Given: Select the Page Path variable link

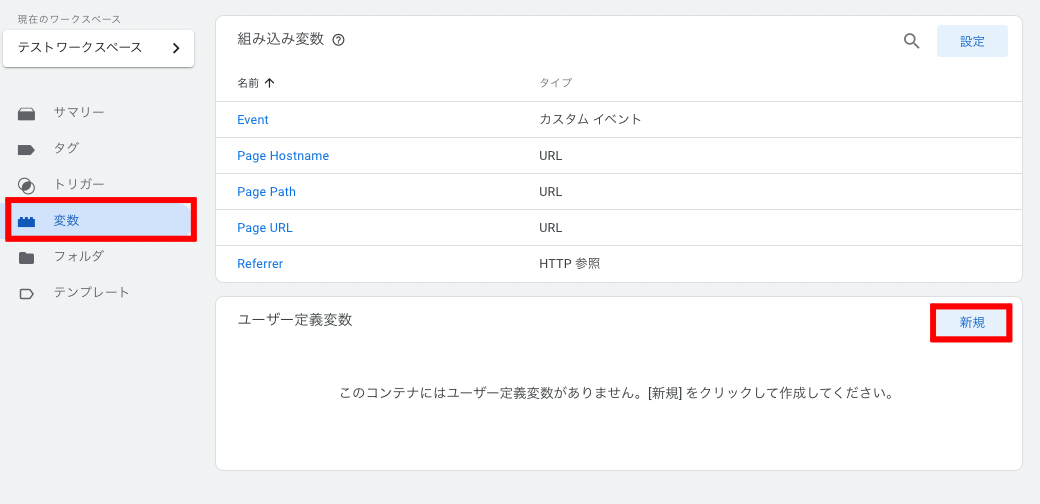Looking at the screenshot, I should click(x=267, y=192).
